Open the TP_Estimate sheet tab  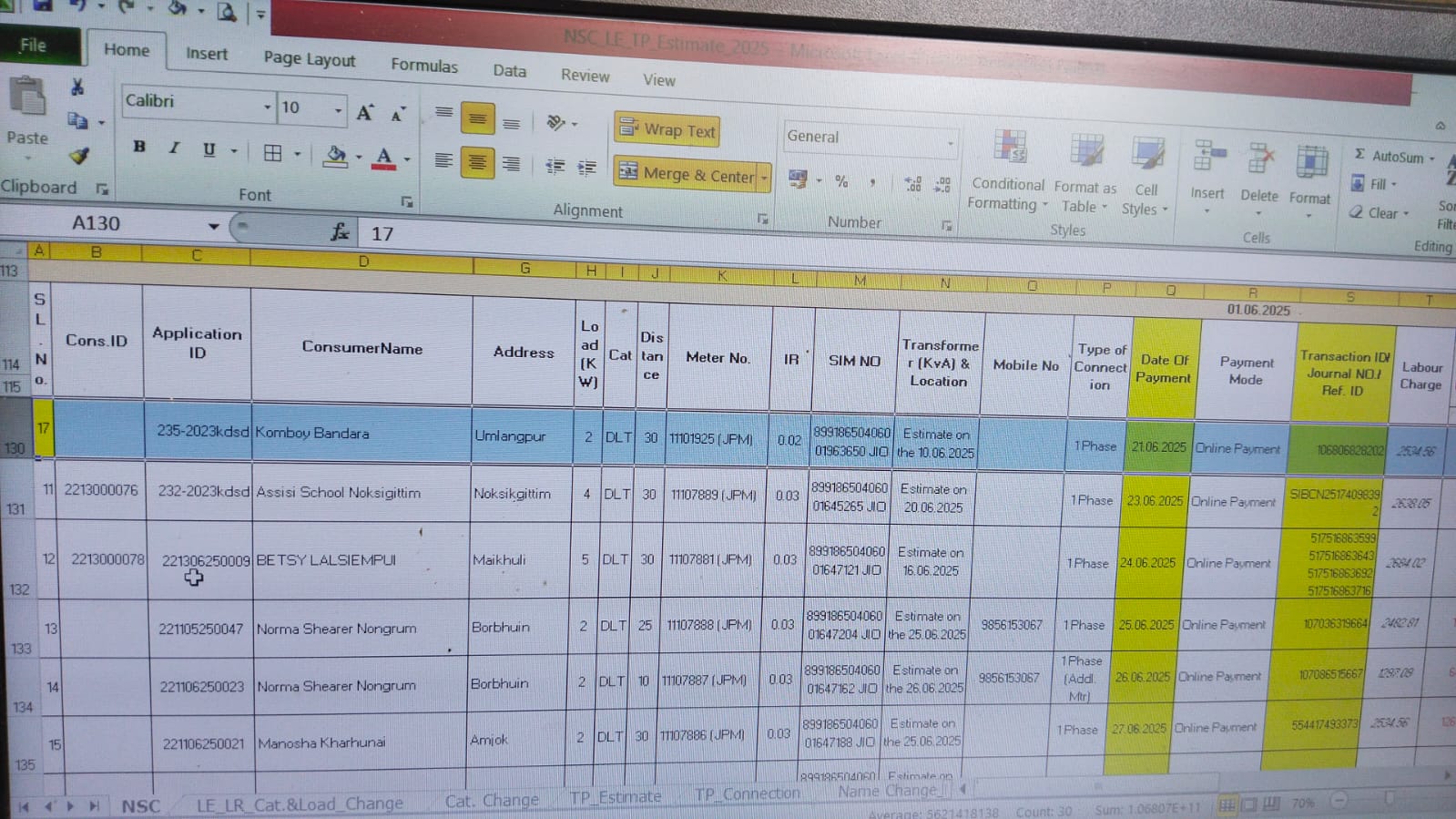point(616,797)
